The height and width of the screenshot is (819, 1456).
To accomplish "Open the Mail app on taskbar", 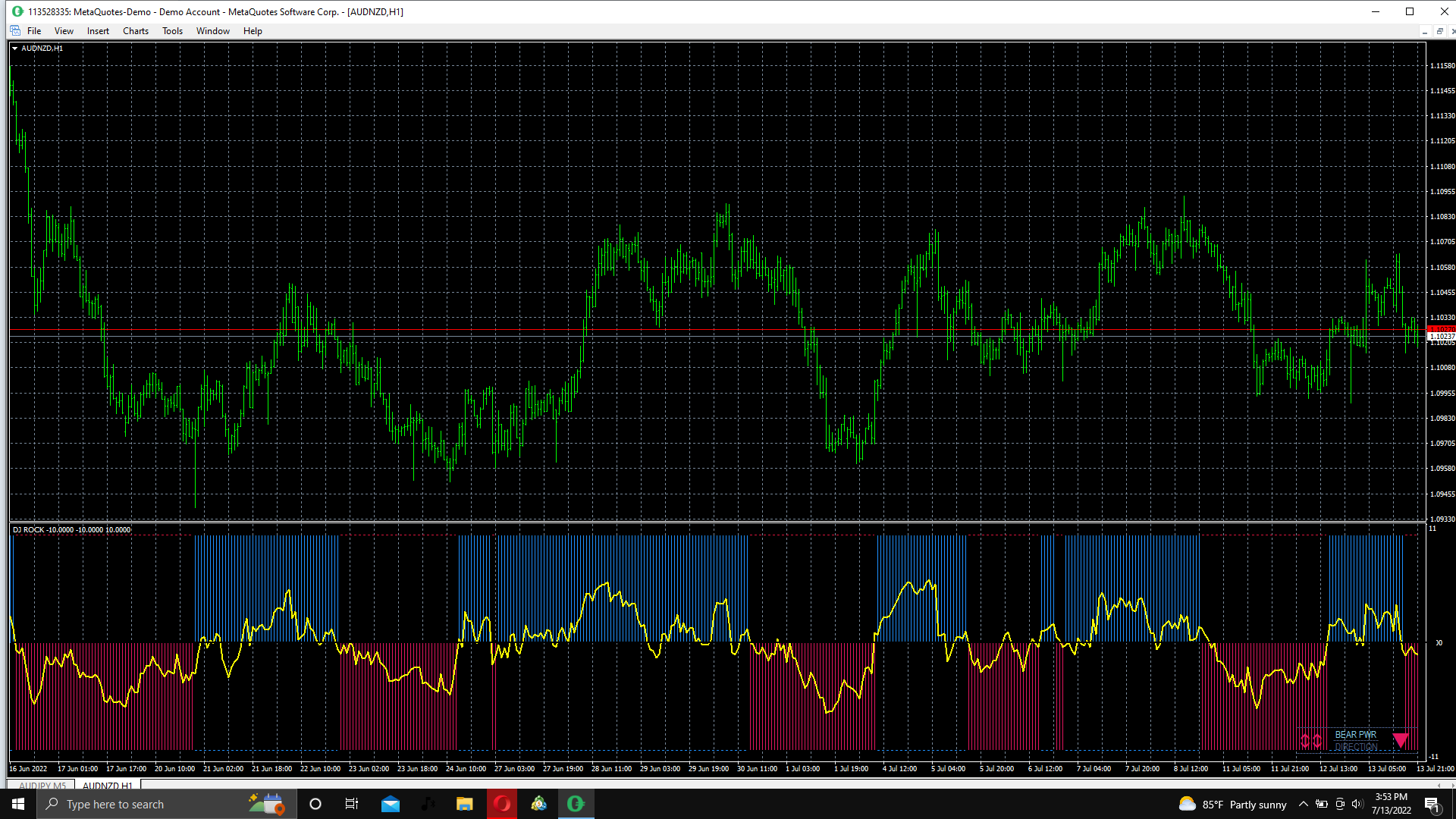I will tap(391, 804).
